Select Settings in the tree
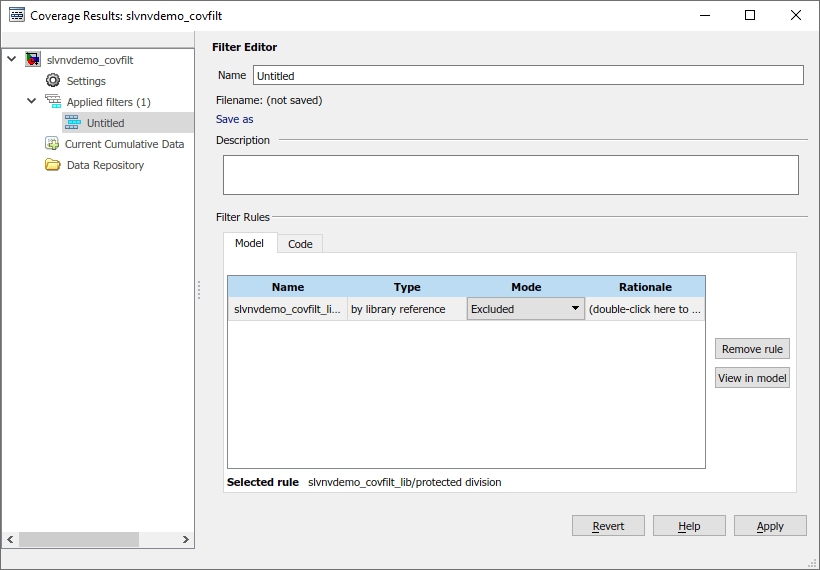 86,81
